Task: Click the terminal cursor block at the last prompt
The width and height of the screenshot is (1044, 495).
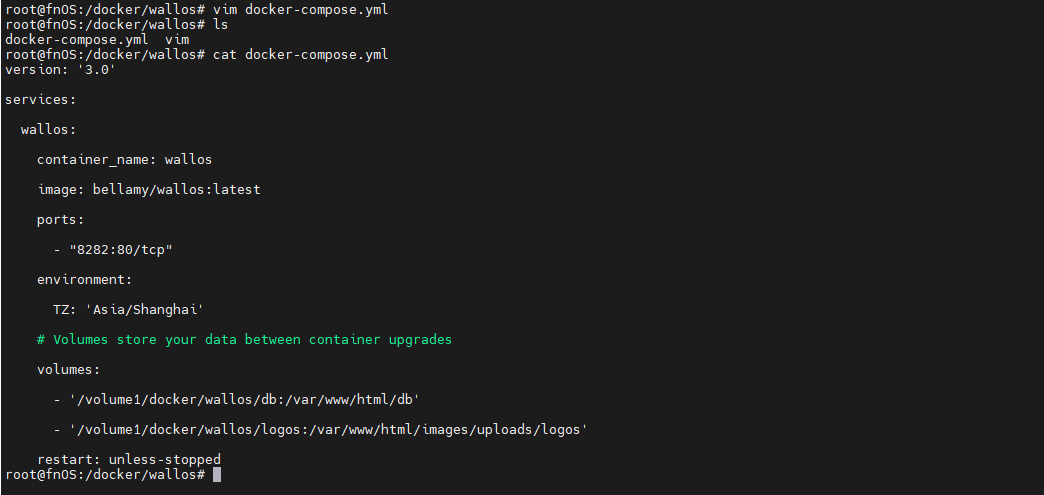Action: coord(217,475)
